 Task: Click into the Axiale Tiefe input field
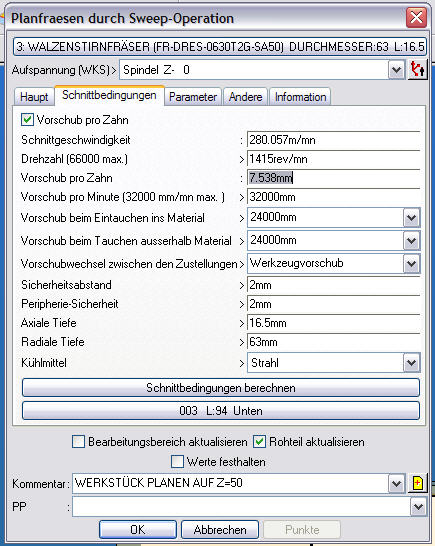333,323
